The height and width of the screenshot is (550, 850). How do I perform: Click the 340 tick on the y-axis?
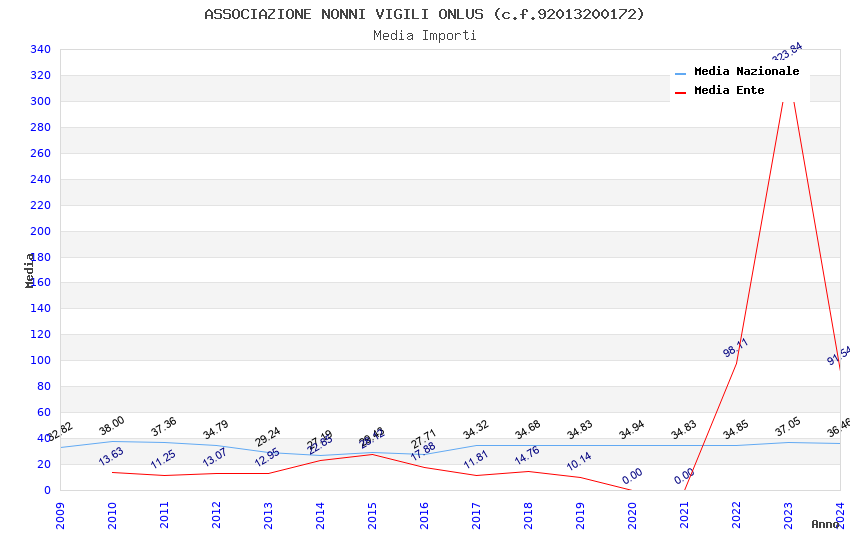coord(41,49)
